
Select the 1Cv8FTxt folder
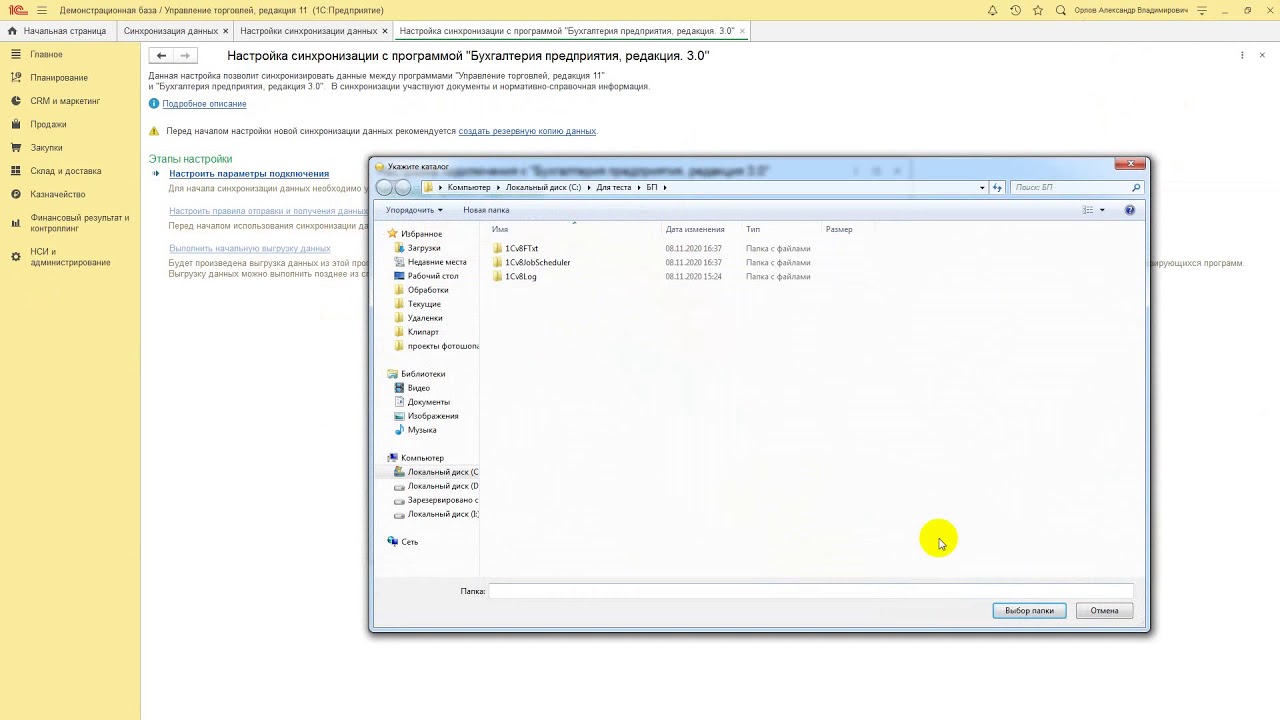point(516,248)
